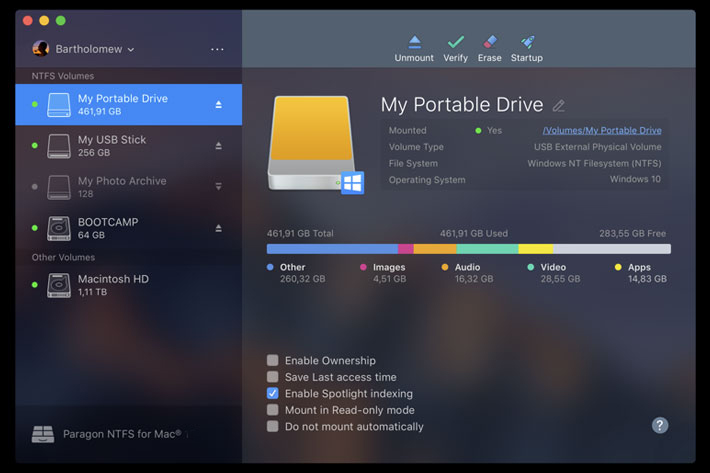Click the Apps 14,83 GB legend entry
Screen dimensions: 710x473
(641, 273)
